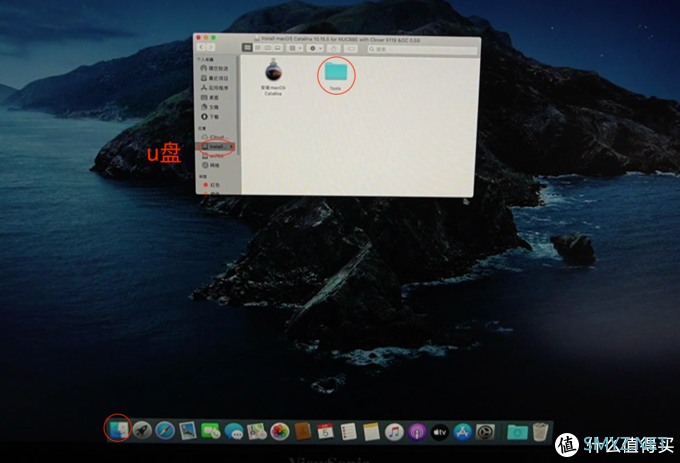Open Reminders from the Dock
The image size is (680, 463).
click(348, 432)
